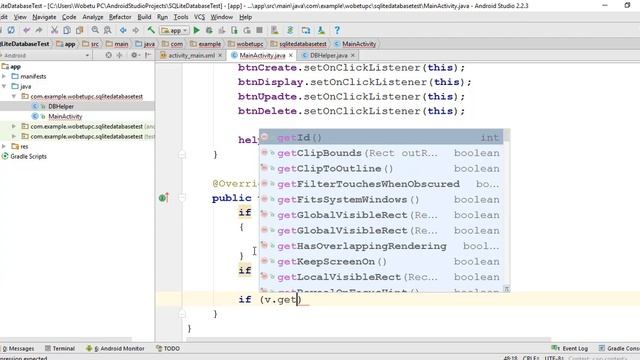
Task: Expand the manifests folder
Action: pyautogui.click(x=4, y=76)
